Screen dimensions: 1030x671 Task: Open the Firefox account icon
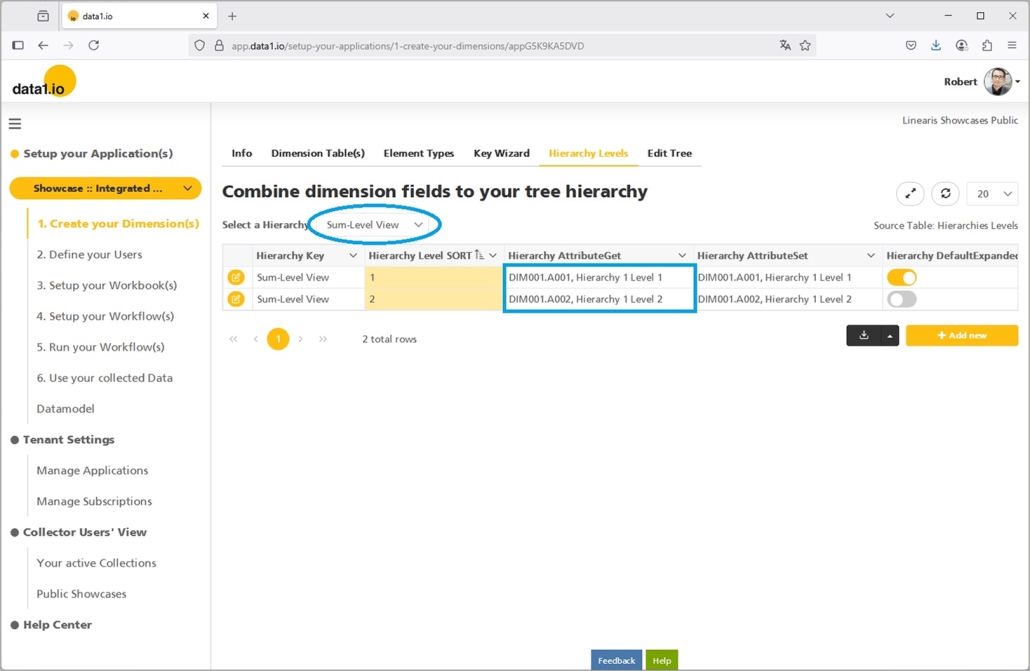coord(962,45)
